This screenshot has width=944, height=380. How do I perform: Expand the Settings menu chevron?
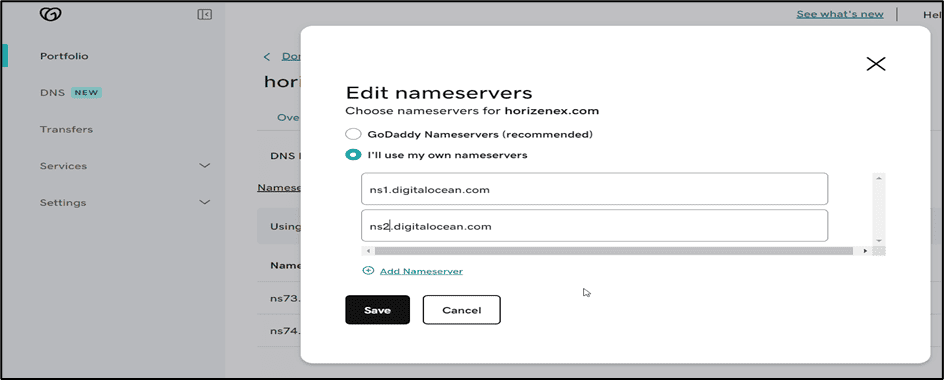coord(205,202)
